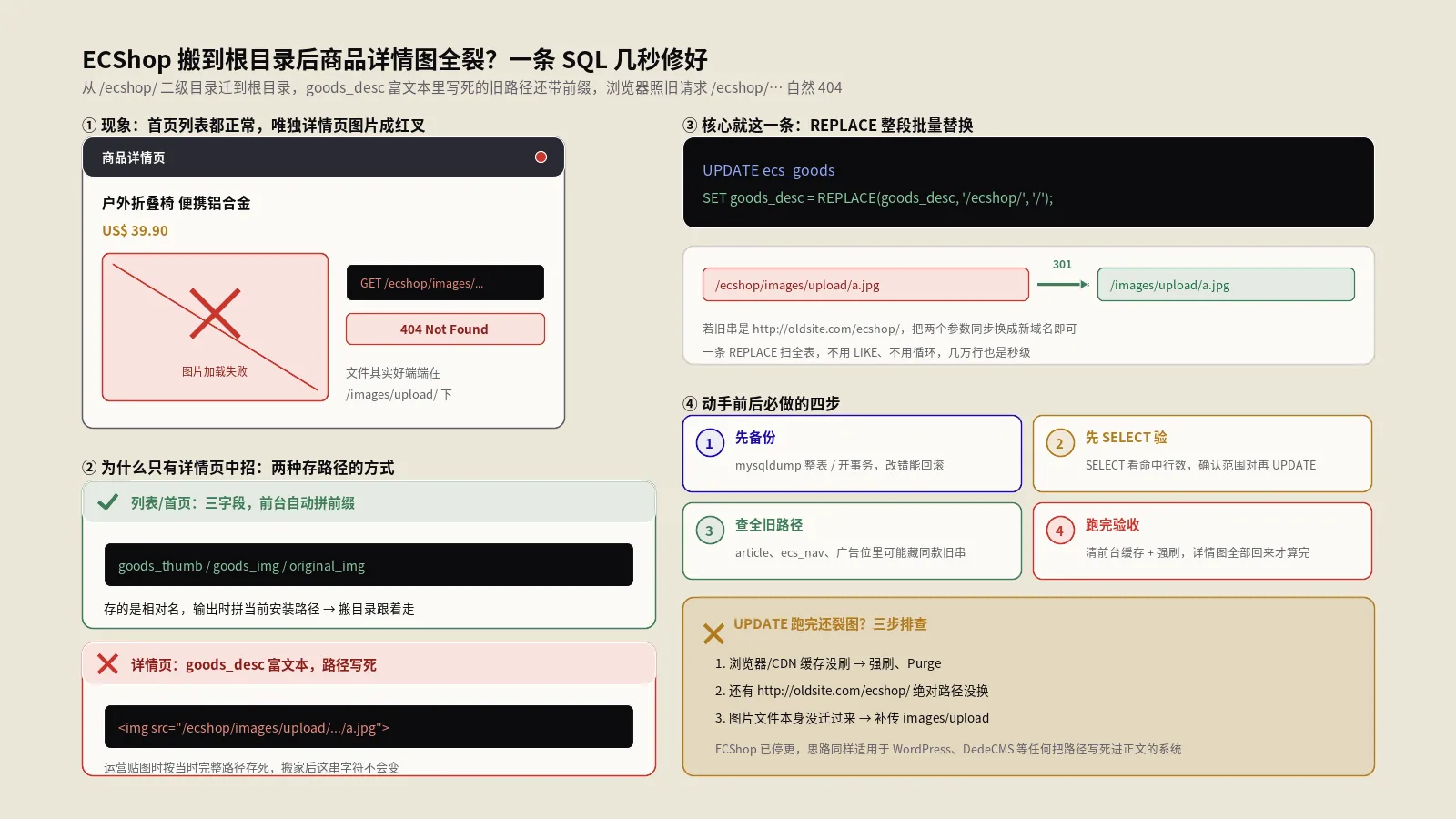Click the subtitle 从 /ecshop/ 二级目录迁到根目录

(461, 87)
